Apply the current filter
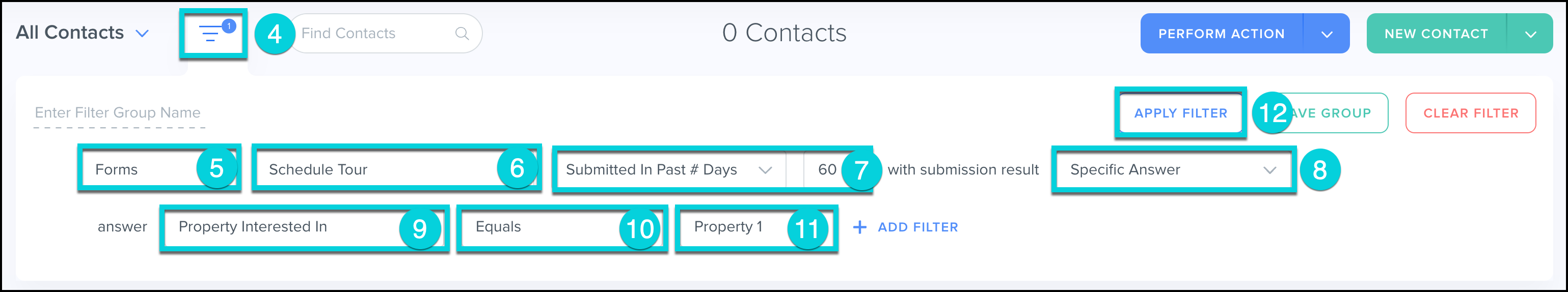 tap(1180, 113)
